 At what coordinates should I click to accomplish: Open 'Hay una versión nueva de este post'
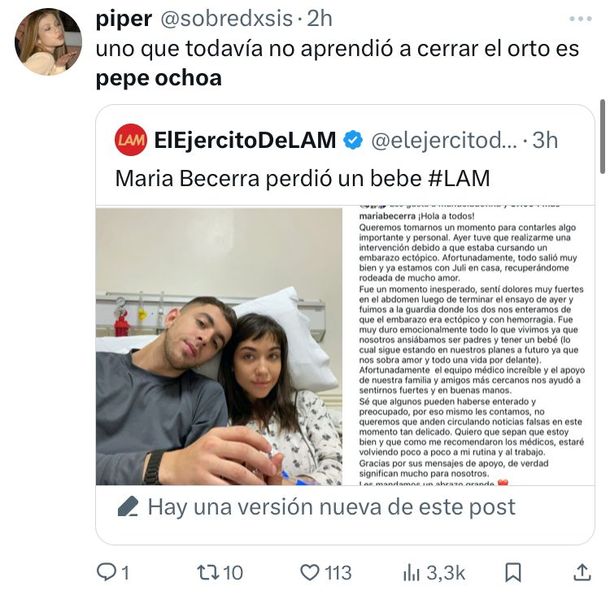pyautogui.click(x=329, y=506)
